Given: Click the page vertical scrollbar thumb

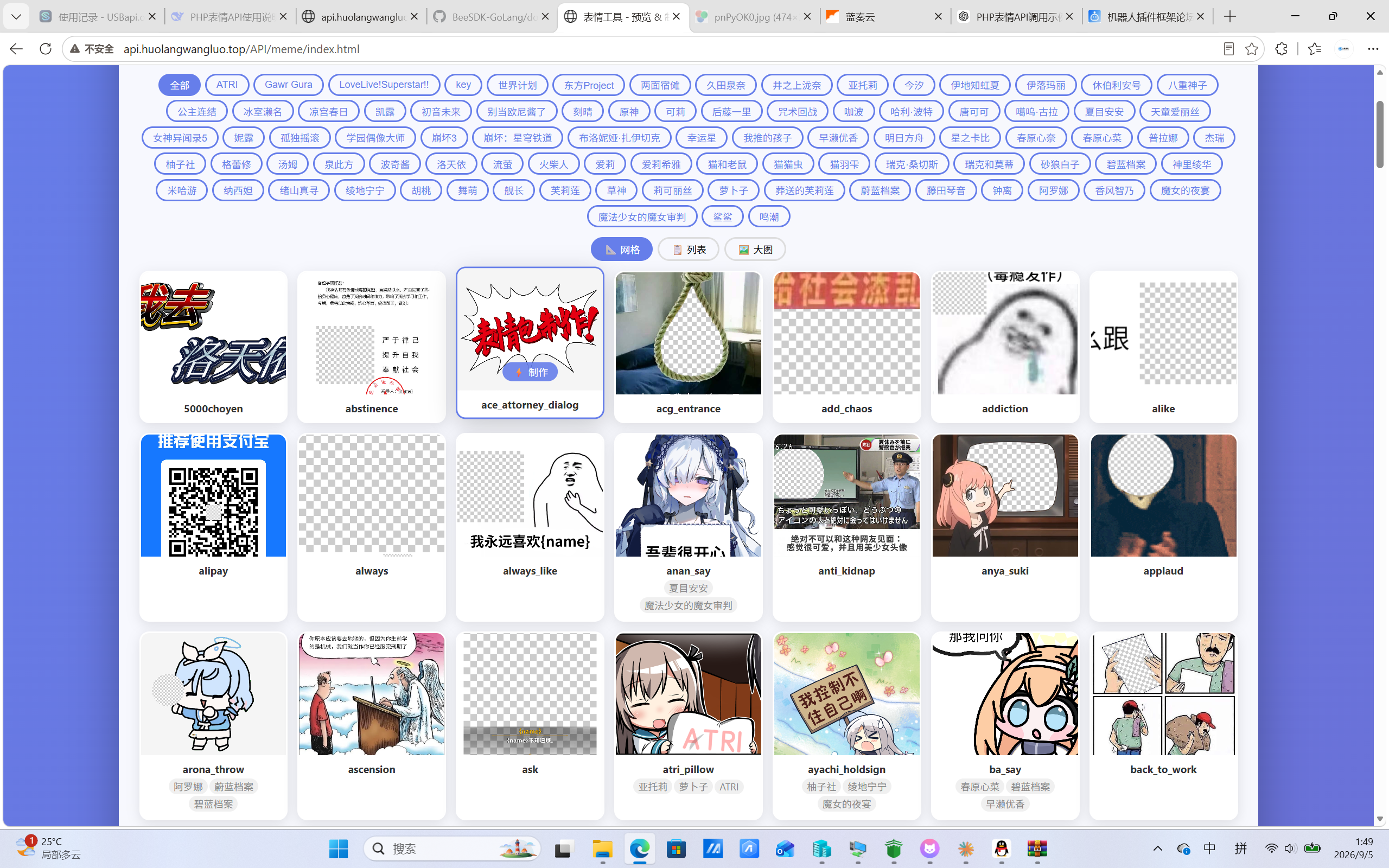Looking at the screenshot, I should (x=1380, y=135).
